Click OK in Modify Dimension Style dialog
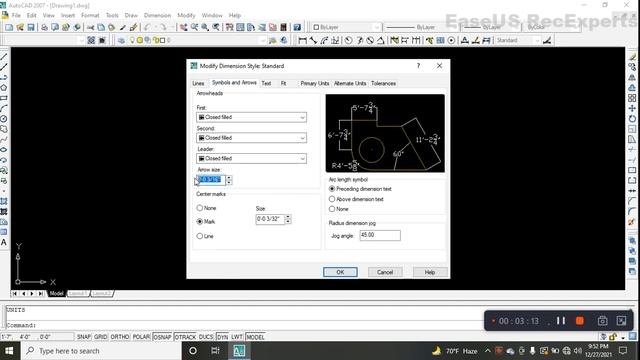 [340, 272]
